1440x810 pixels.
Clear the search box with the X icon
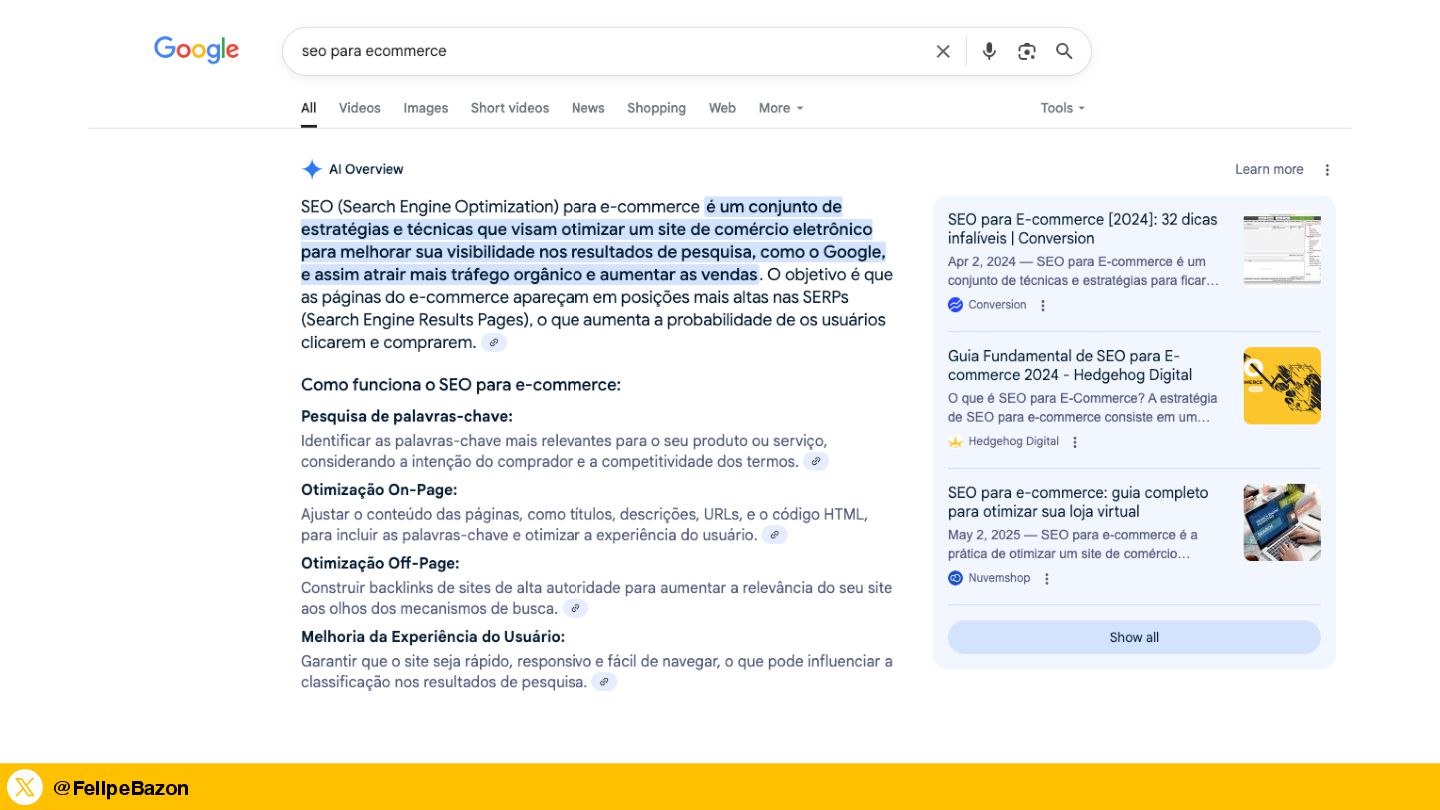pos(943,51)
